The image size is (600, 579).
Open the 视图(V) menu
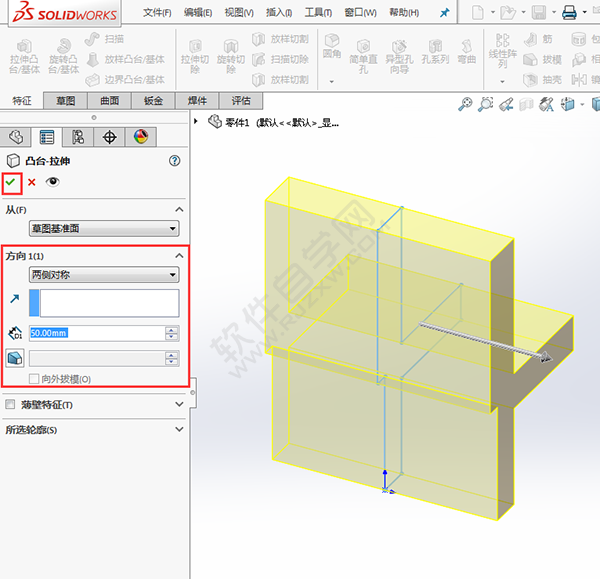coord(239,13)
